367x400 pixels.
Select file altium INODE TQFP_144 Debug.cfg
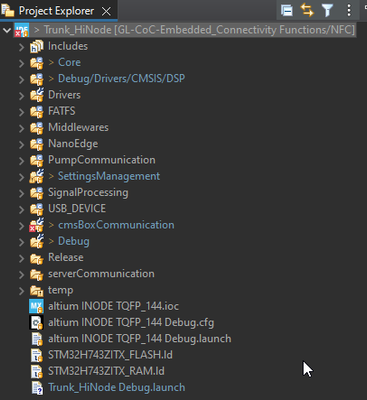131,323
